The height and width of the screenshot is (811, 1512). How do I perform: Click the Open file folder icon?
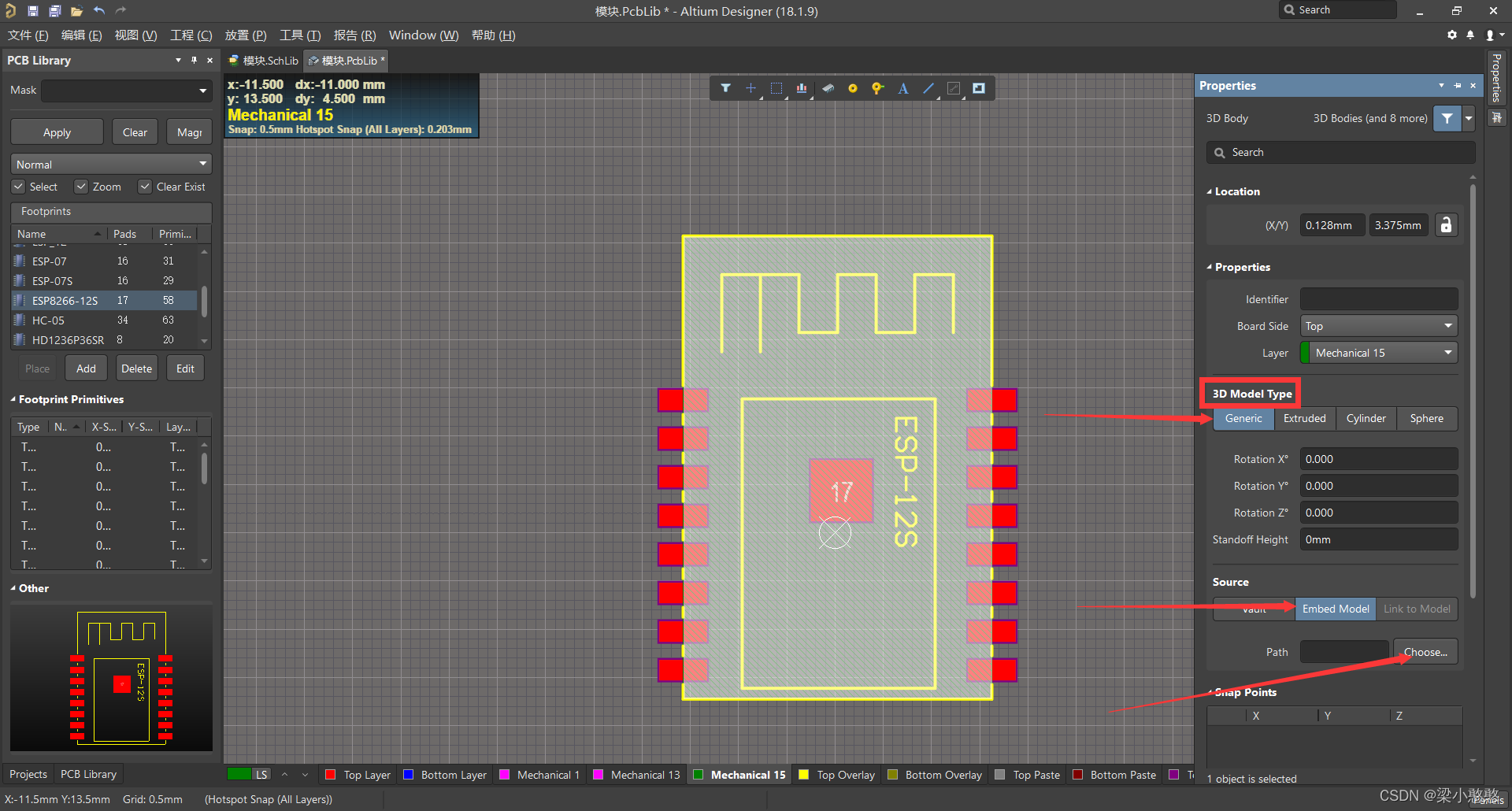click(x=76, y=11)
